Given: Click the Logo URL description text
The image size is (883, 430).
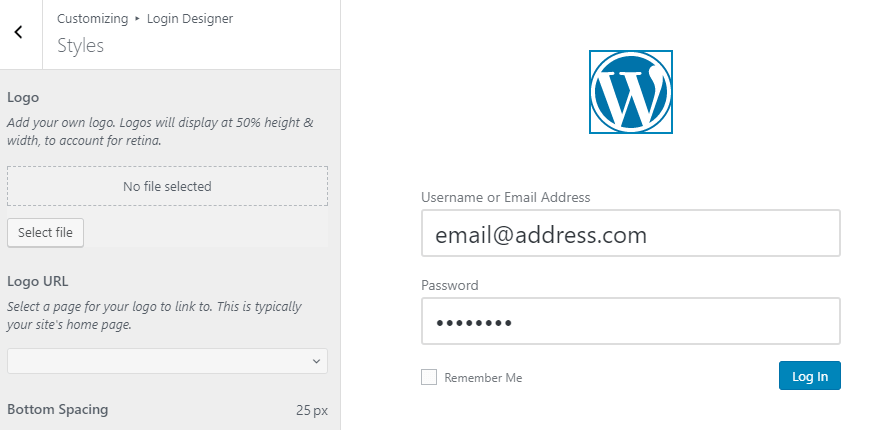Looking at the screenshot, I should click(x=155, y=316).
